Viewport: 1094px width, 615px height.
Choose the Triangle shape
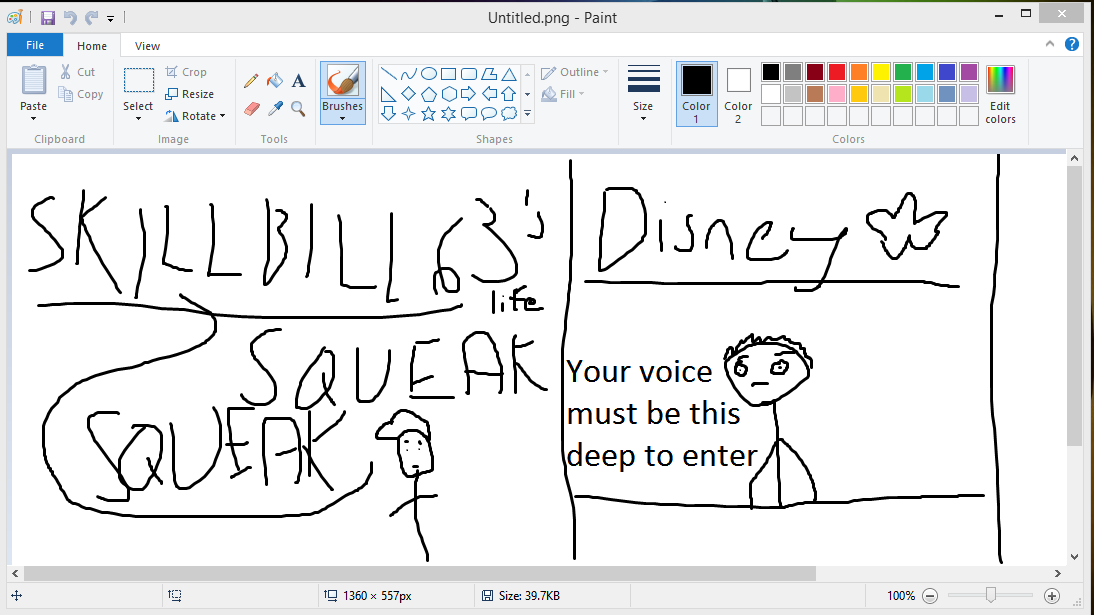tap(509, 74)
